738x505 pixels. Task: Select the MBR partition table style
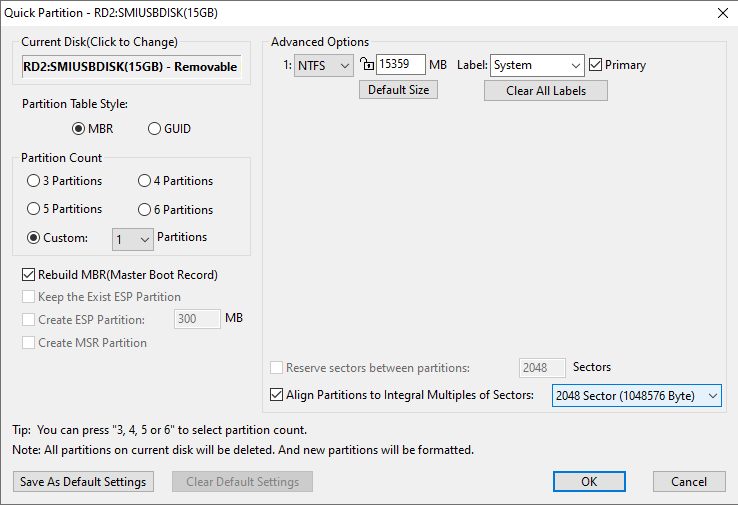(79, 129)
